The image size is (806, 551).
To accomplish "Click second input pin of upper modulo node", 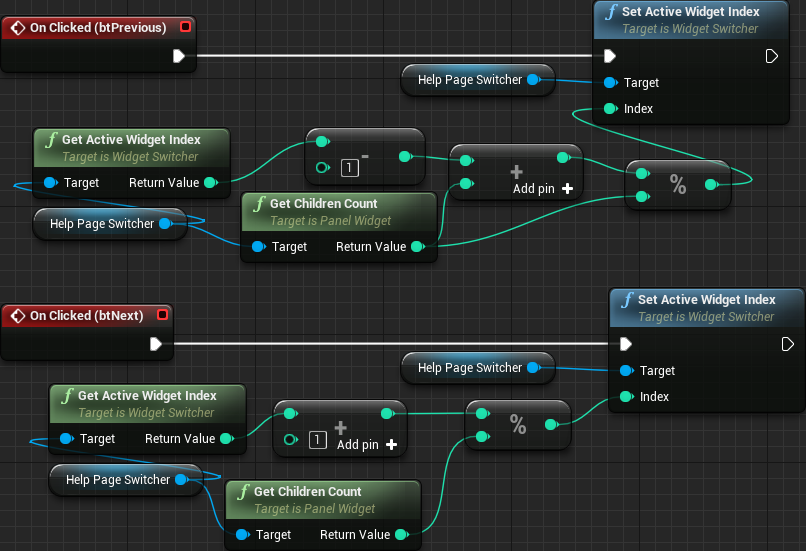I will [x=642, y=196].
